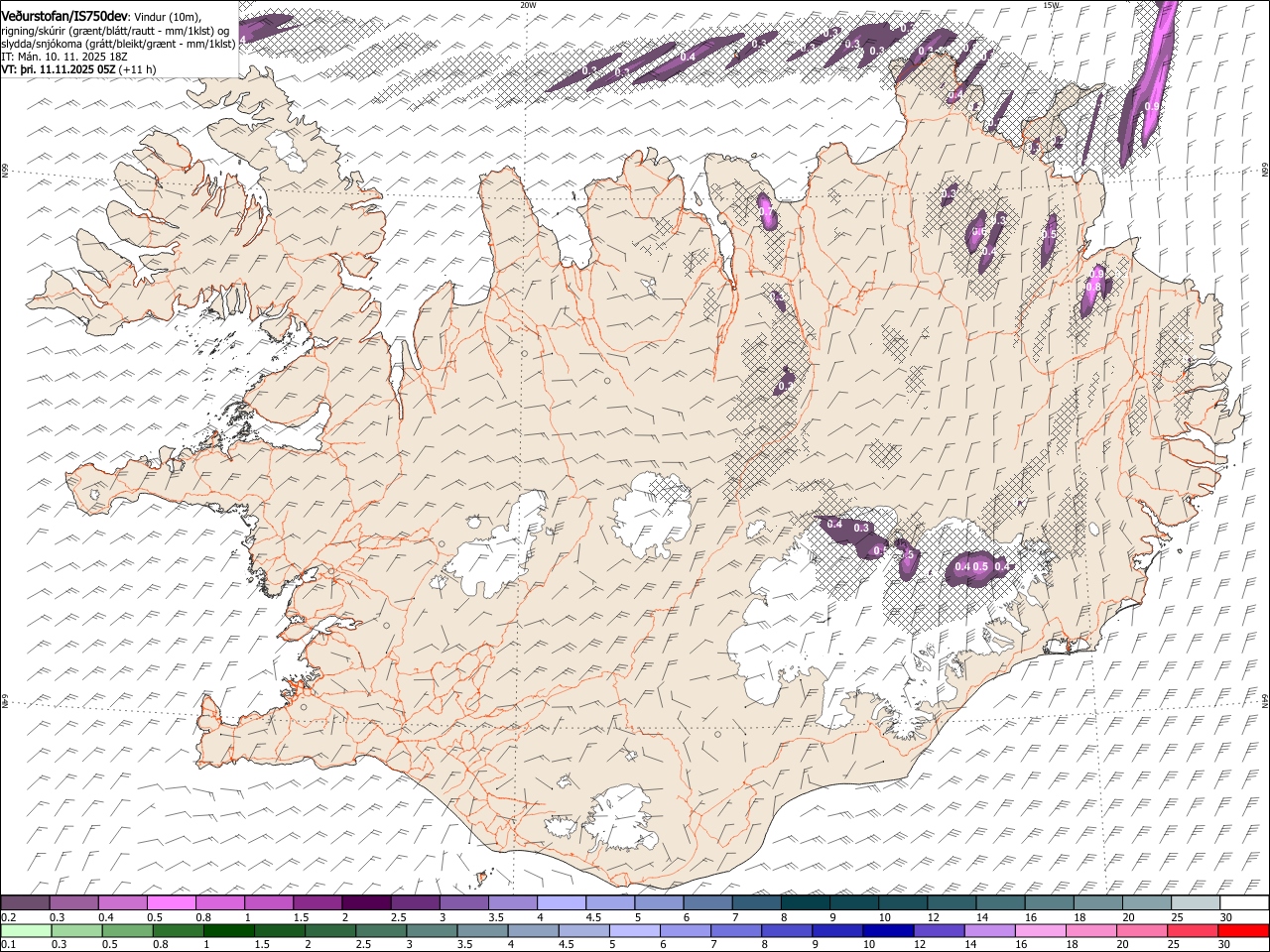
Task: Select the pale green rain swatch from 0.1 to 0.3
Action: pos(26,930)
